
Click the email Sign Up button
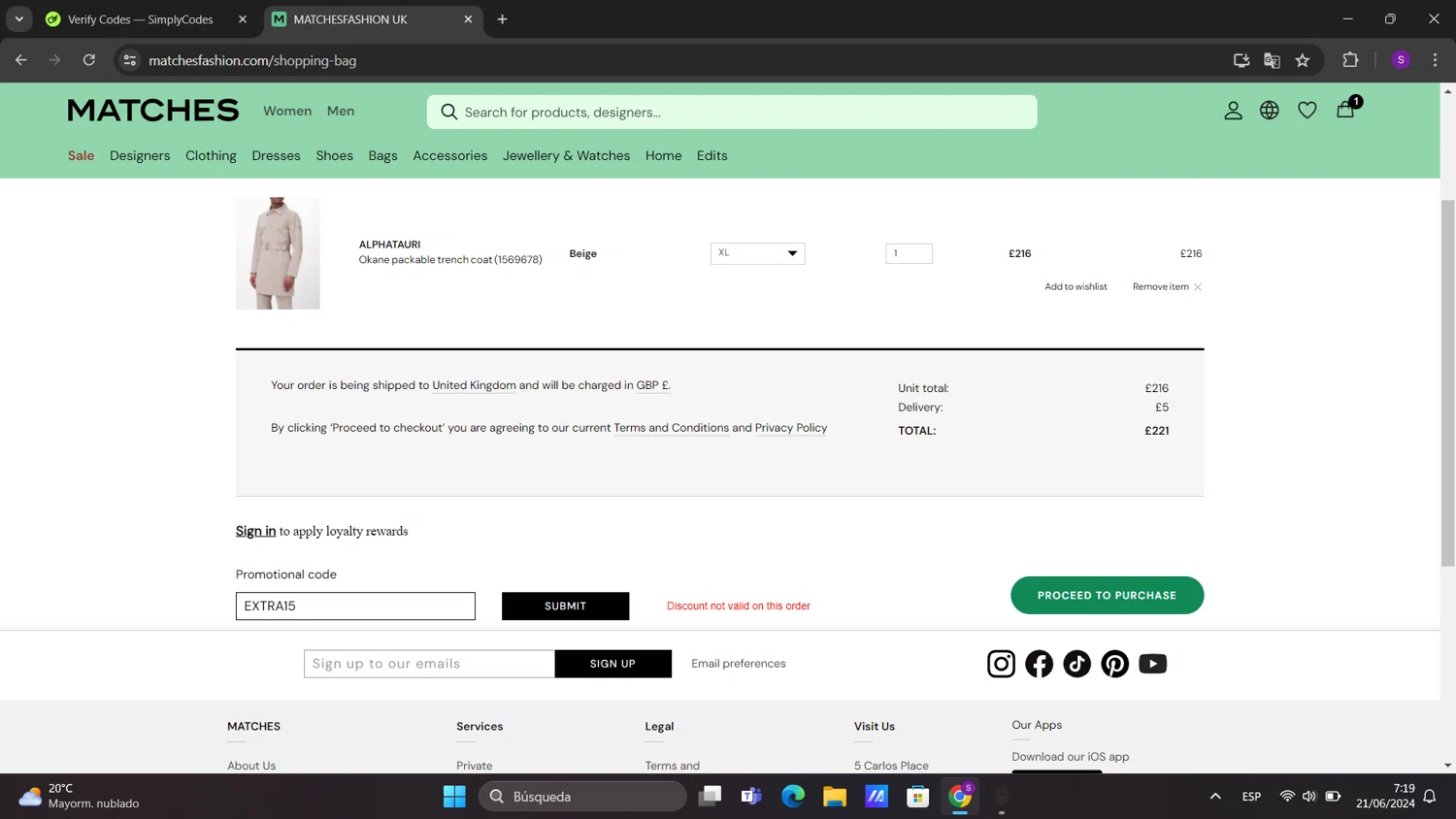612,664
